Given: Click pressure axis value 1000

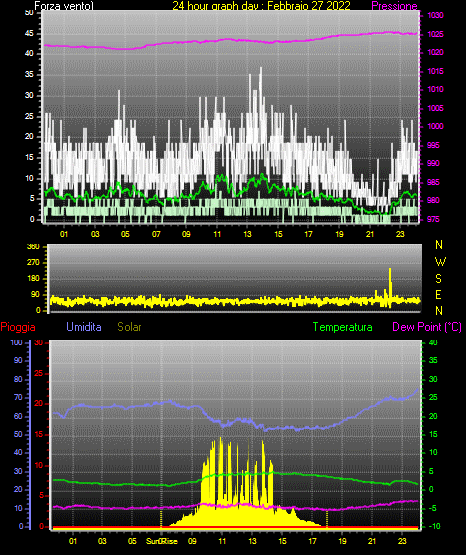Looking at the screenshot, I should (x=435, y=126).
